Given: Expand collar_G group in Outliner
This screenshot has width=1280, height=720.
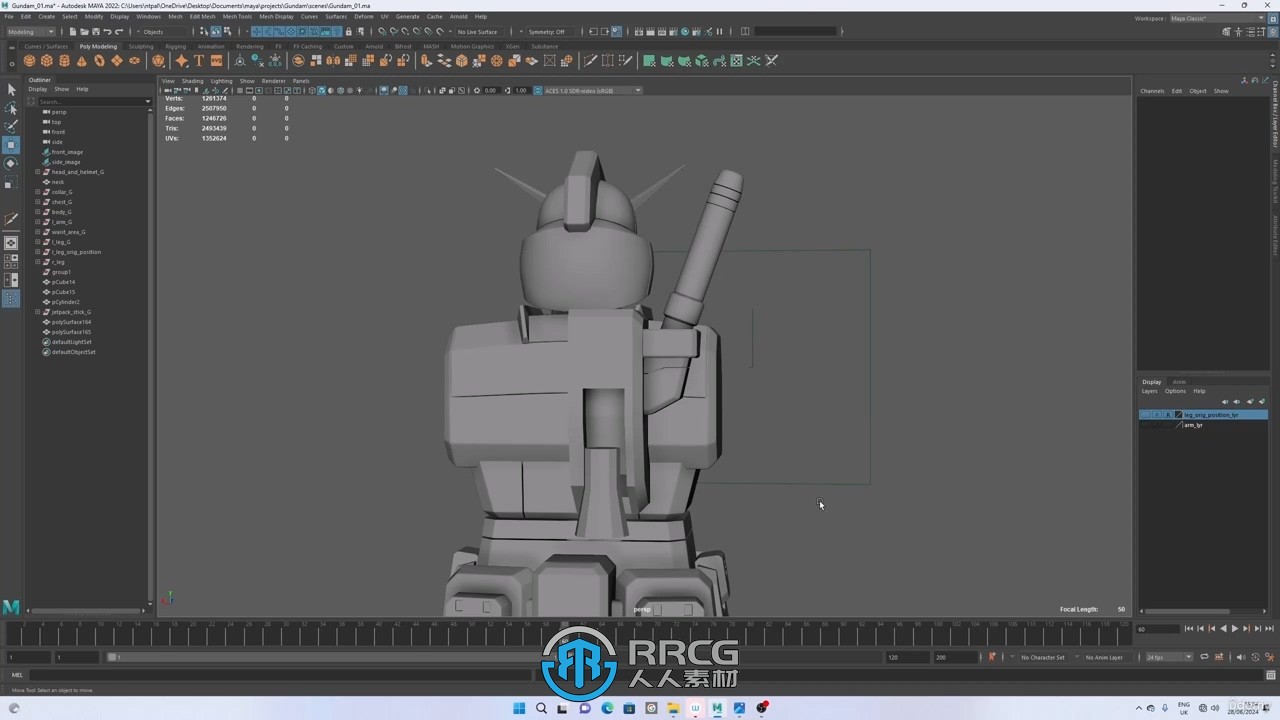Looking at the screenshot, I should coord(38,192).
